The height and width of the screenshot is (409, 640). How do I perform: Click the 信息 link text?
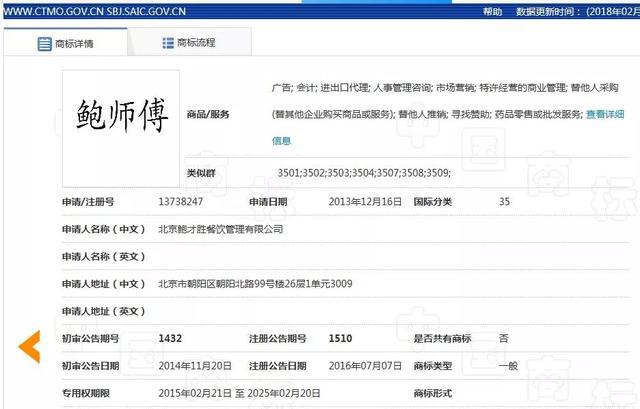click(281, 141)
